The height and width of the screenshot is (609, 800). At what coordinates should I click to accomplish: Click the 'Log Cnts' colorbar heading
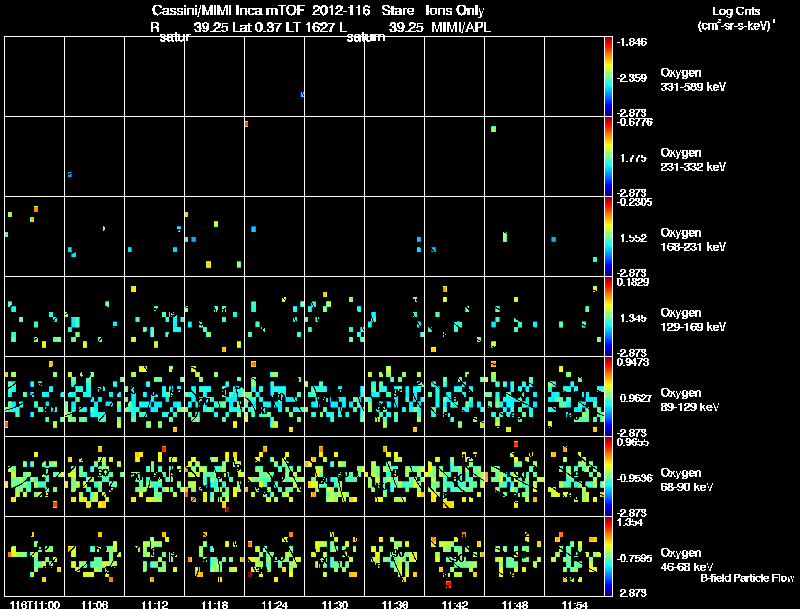tap(736, 11)
